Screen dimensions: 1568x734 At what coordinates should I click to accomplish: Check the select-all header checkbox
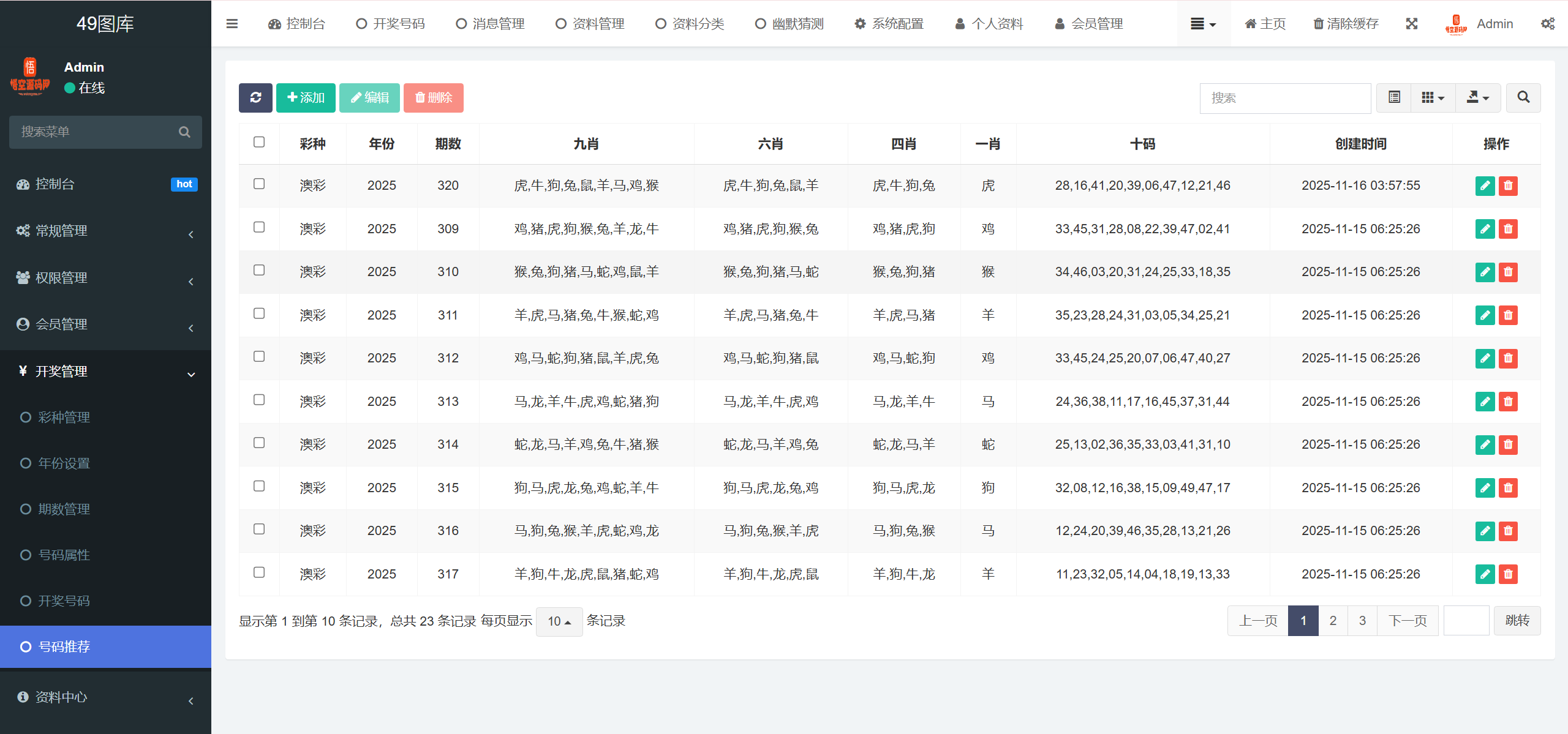coord(259,142)
